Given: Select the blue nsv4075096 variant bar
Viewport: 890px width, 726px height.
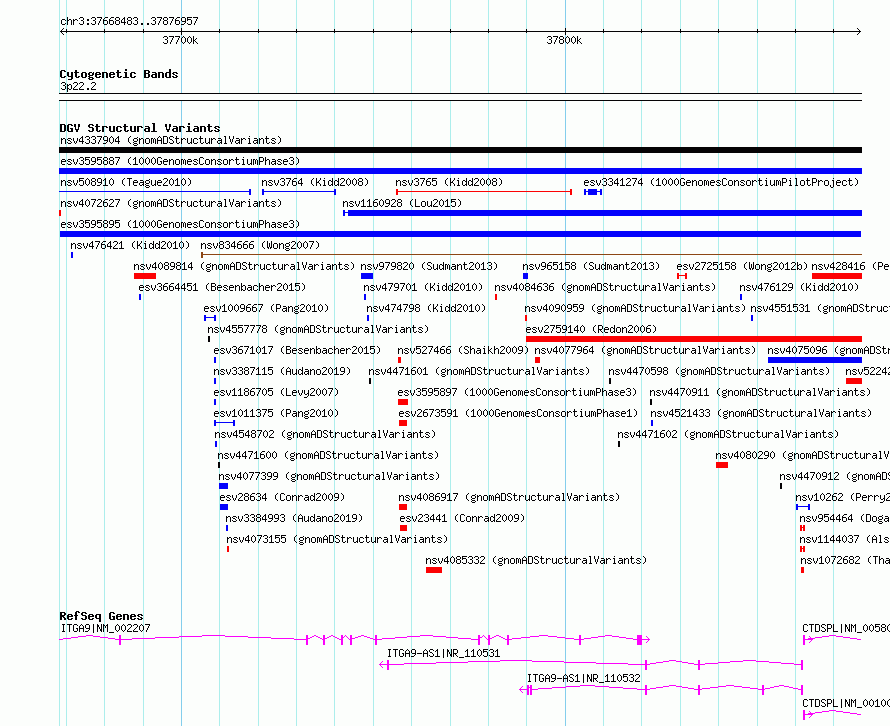Looking at the screenshot, I should pos(815,360).
